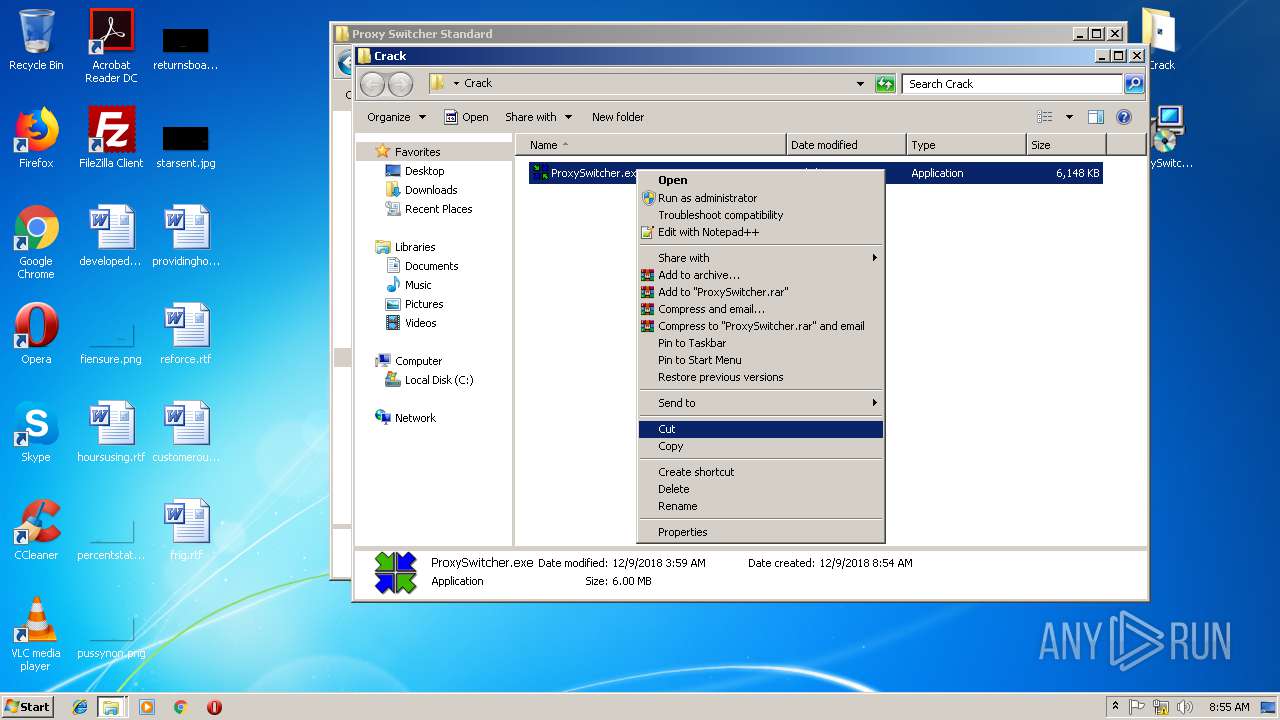Open Downloads in navigation pane
This screenshot has width=1280, height=720.
click(x=421, y=190)
